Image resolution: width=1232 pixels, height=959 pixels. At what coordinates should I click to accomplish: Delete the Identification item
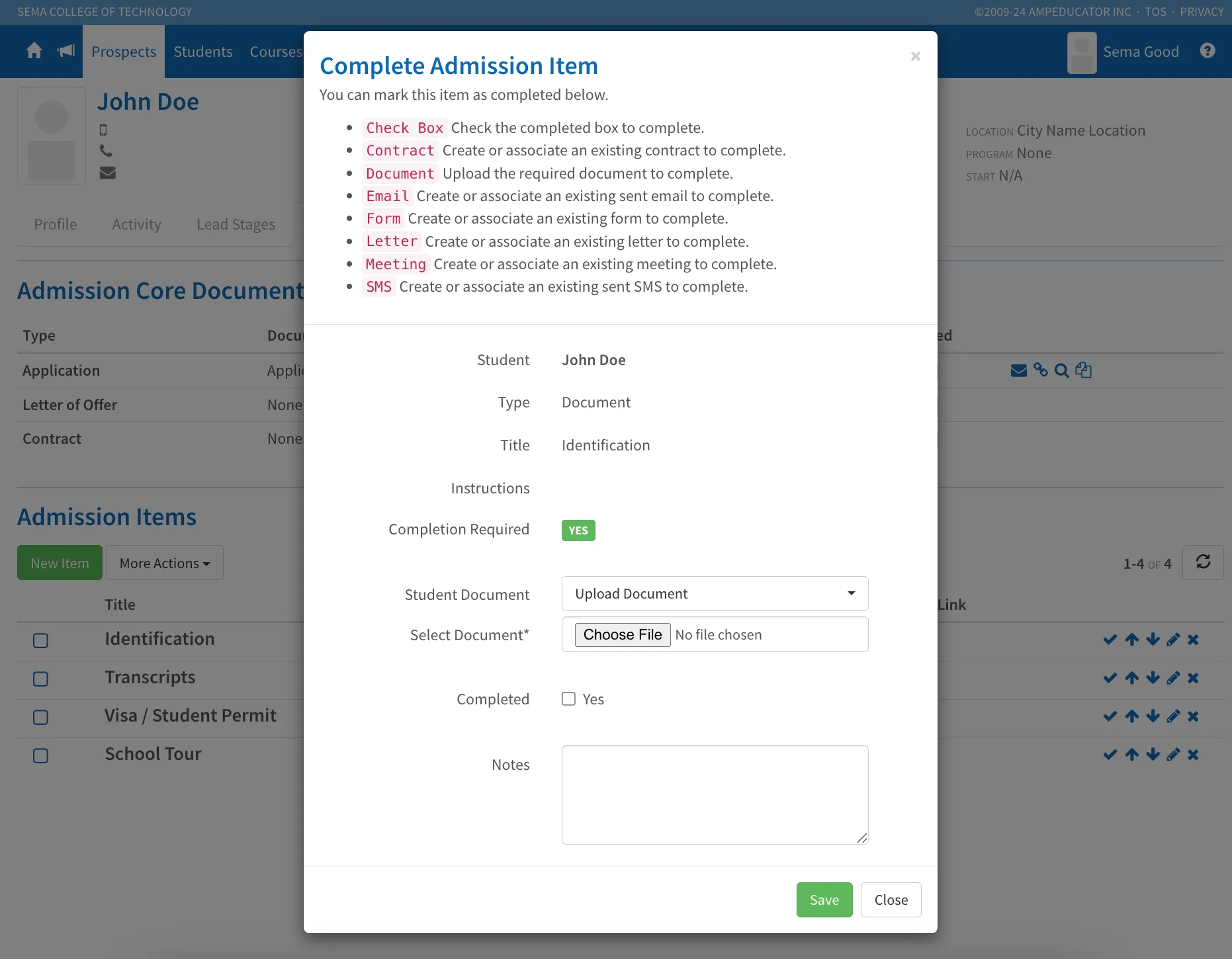[1193, 640]
